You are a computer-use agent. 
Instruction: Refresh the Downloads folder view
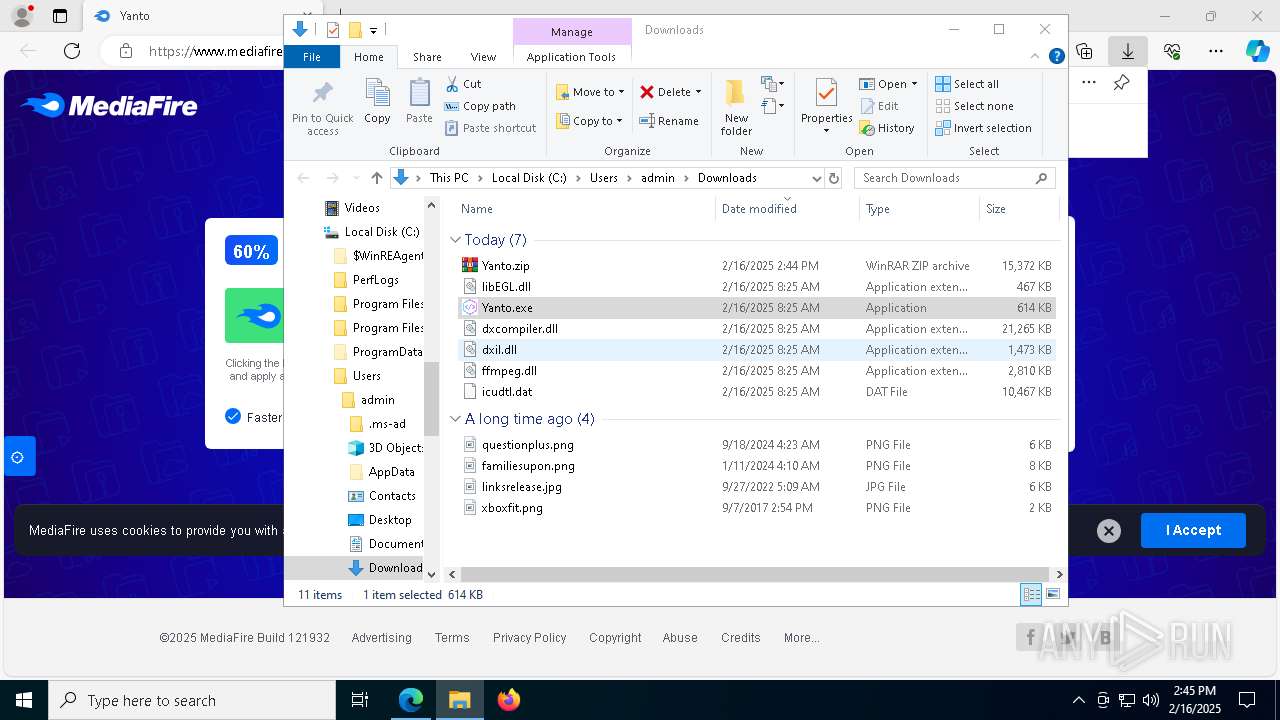click(834, 178)
